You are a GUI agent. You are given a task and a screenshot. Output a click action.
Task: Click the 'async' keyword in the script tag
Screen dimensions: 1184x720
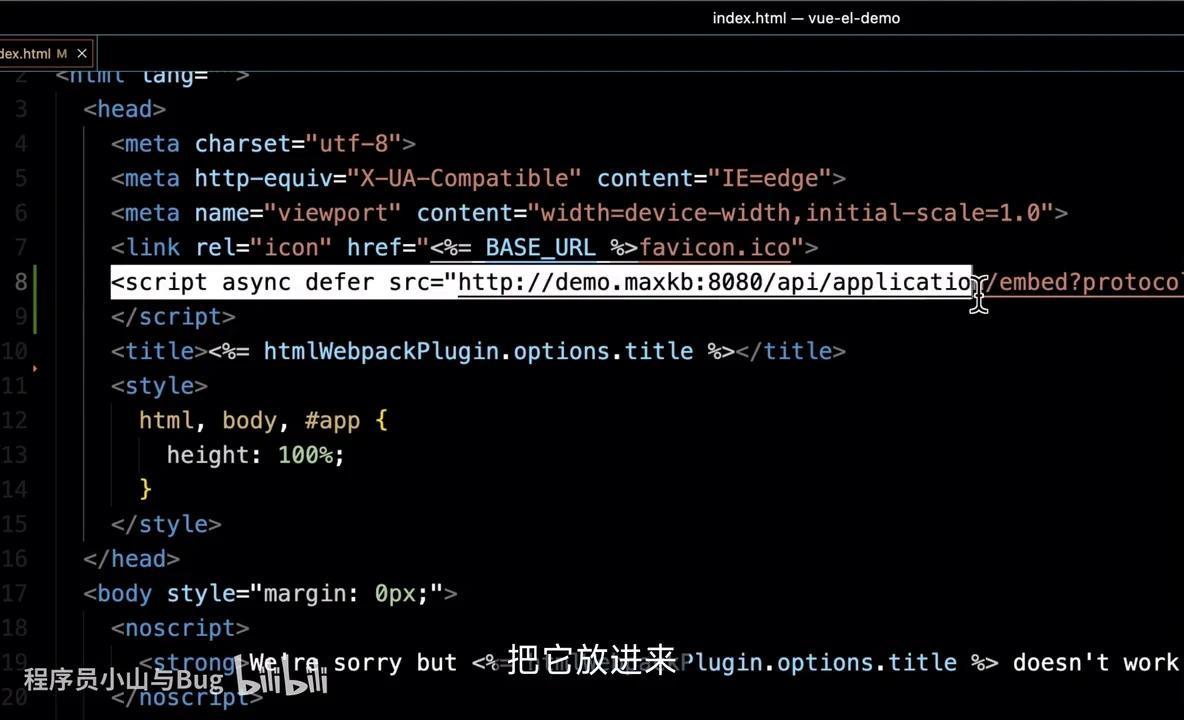tap(256, 282)
